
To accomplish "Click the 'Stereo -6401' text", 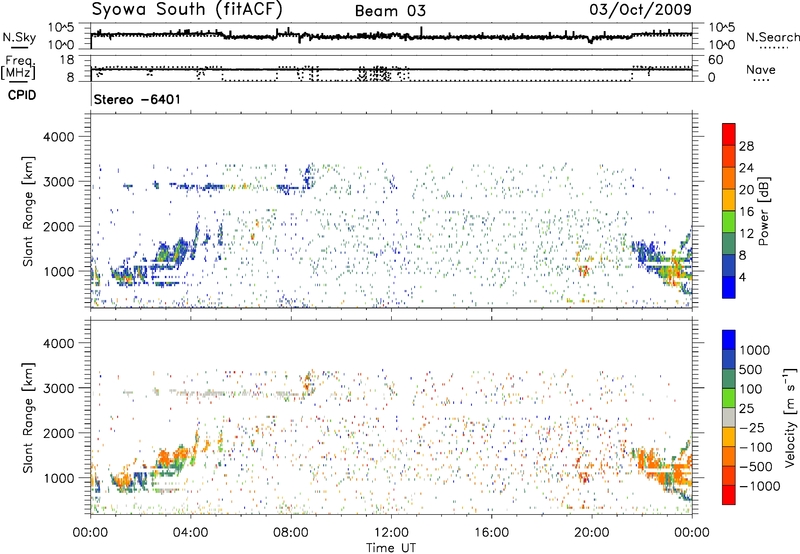I will 137,99.
